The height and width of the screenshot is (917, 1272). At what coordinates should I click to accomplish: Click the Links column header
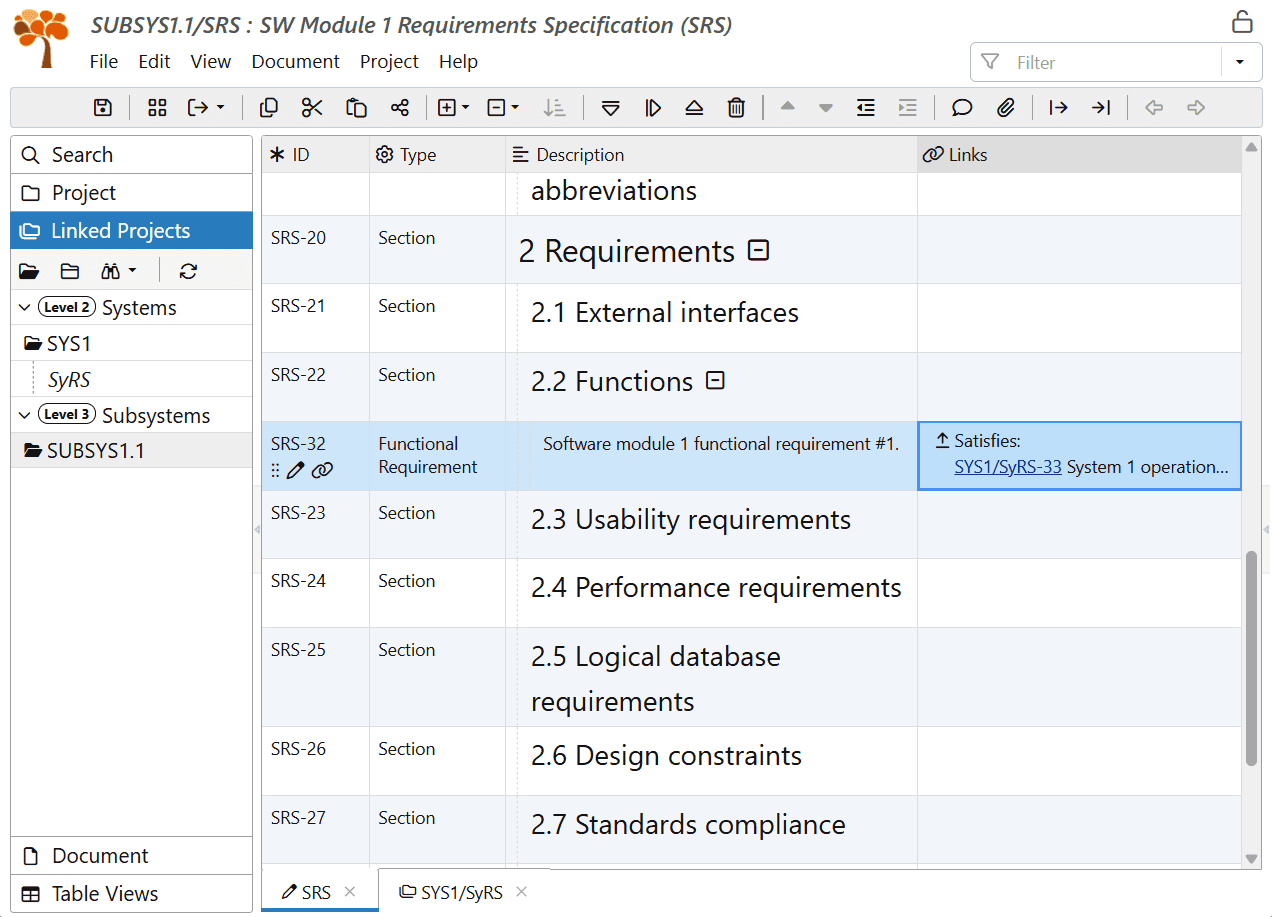click(x=1079, y=155)
